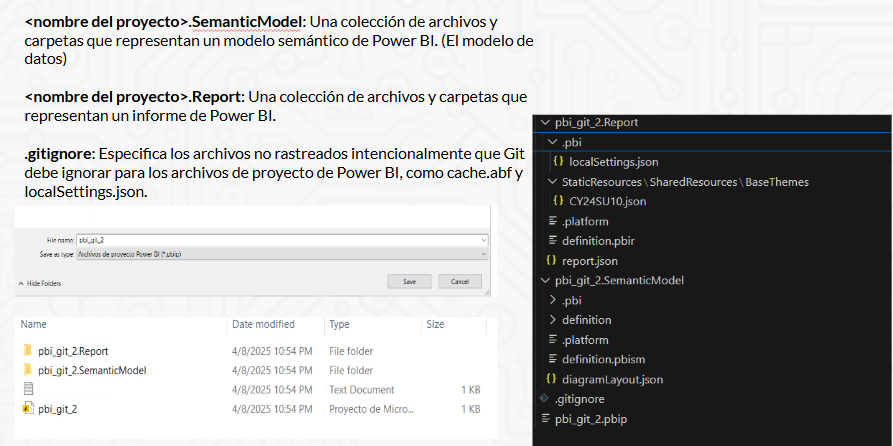This screenshot has width=893, height=446.
Task: Sort by the Date modified column header
Action: [262, 325]
